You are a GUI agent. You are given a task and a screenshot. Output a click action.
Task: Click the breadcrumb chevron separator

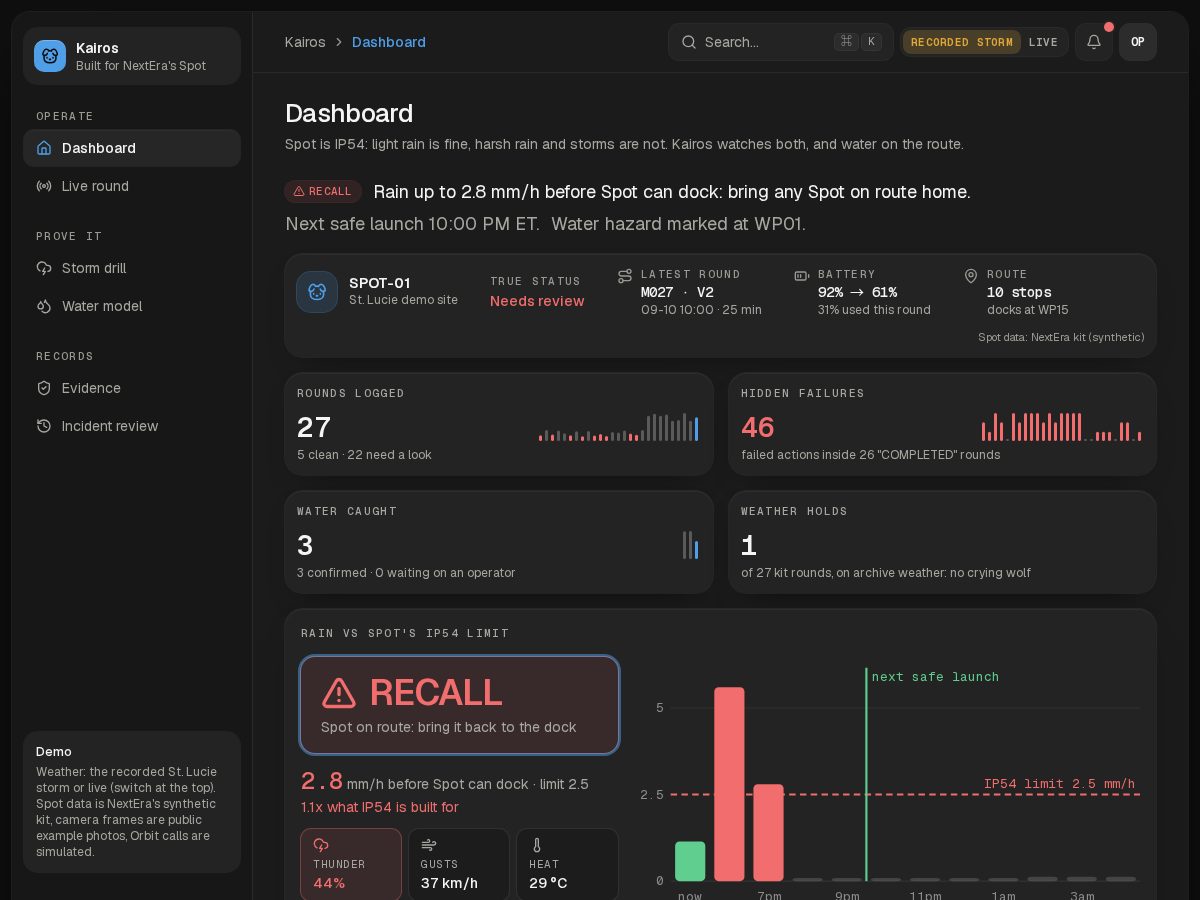pyautogui.click(x=339, y=42)
